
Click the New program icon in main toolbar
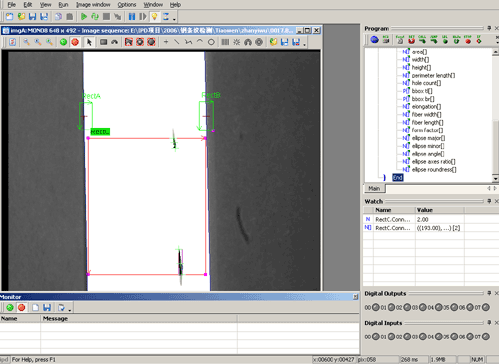[x=9, y=16]
